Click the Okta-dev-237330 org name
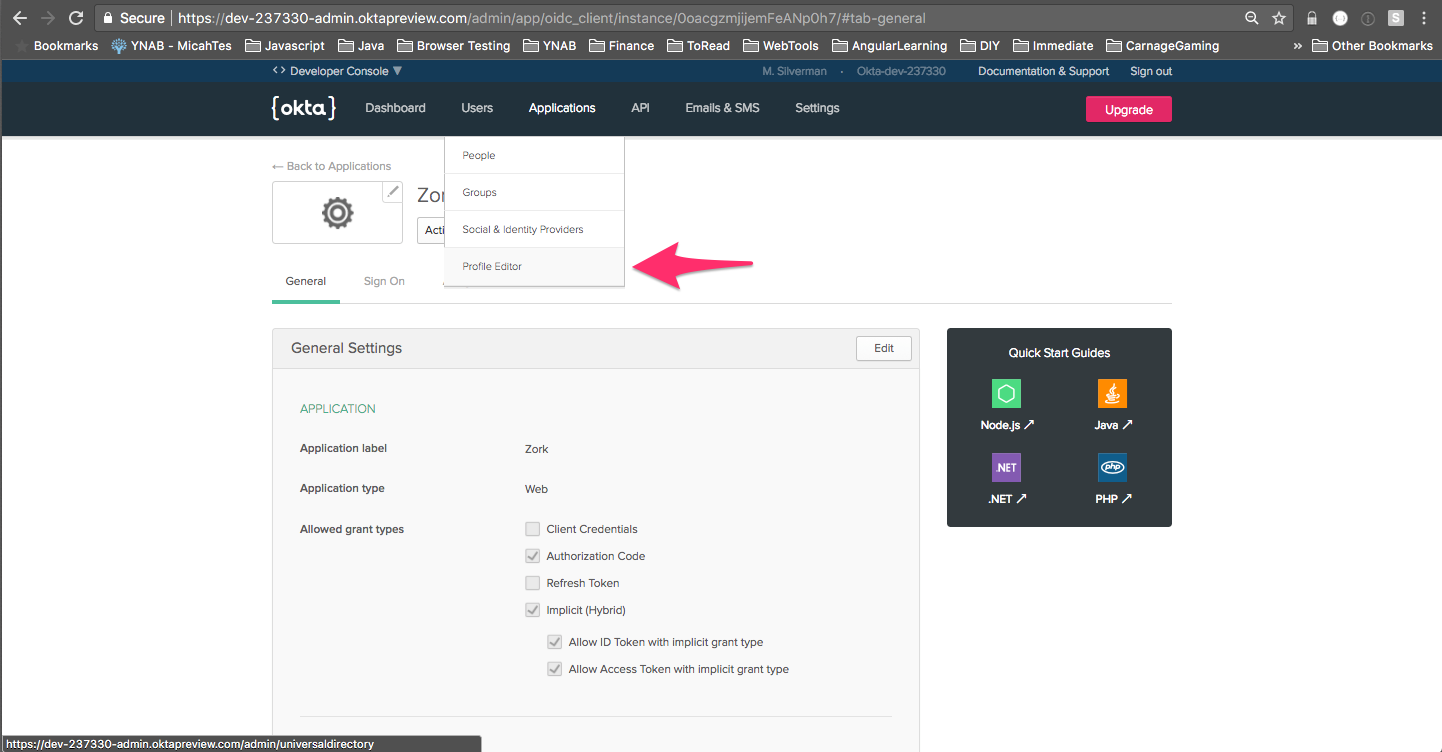 pyautogui.click(x=901, y=71)
